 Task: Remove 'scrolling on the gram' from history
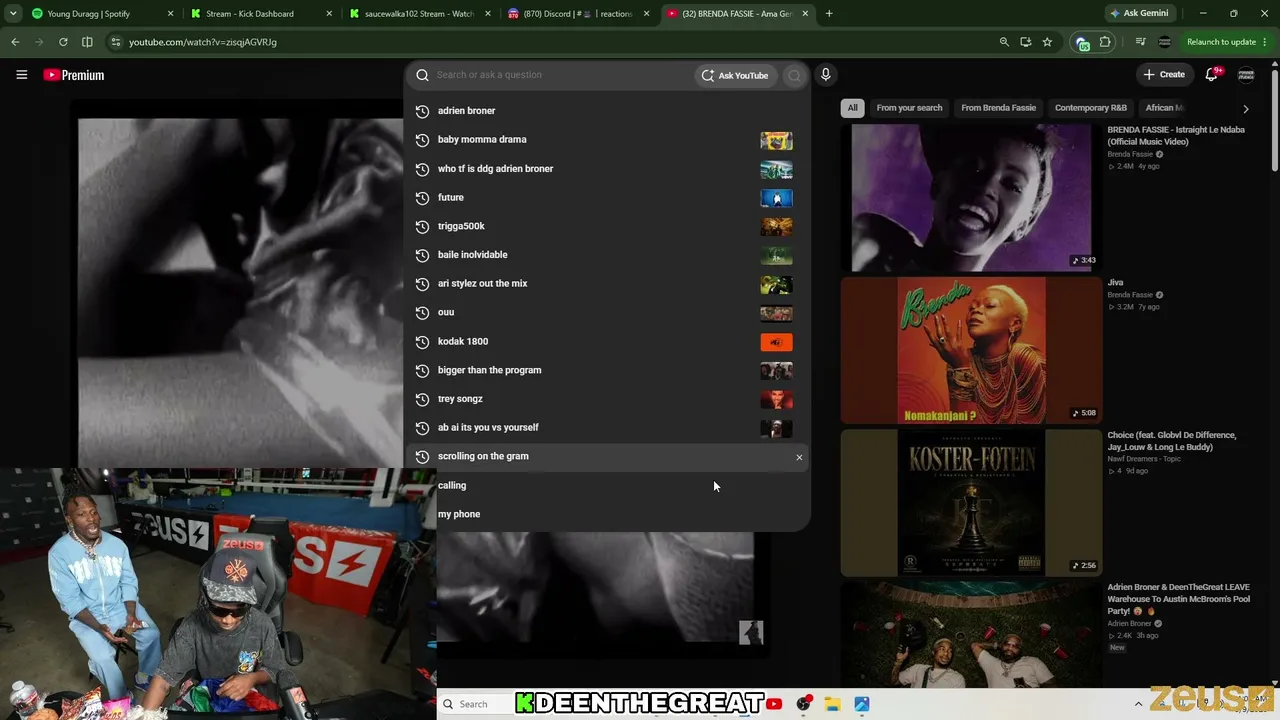point(799,457)
